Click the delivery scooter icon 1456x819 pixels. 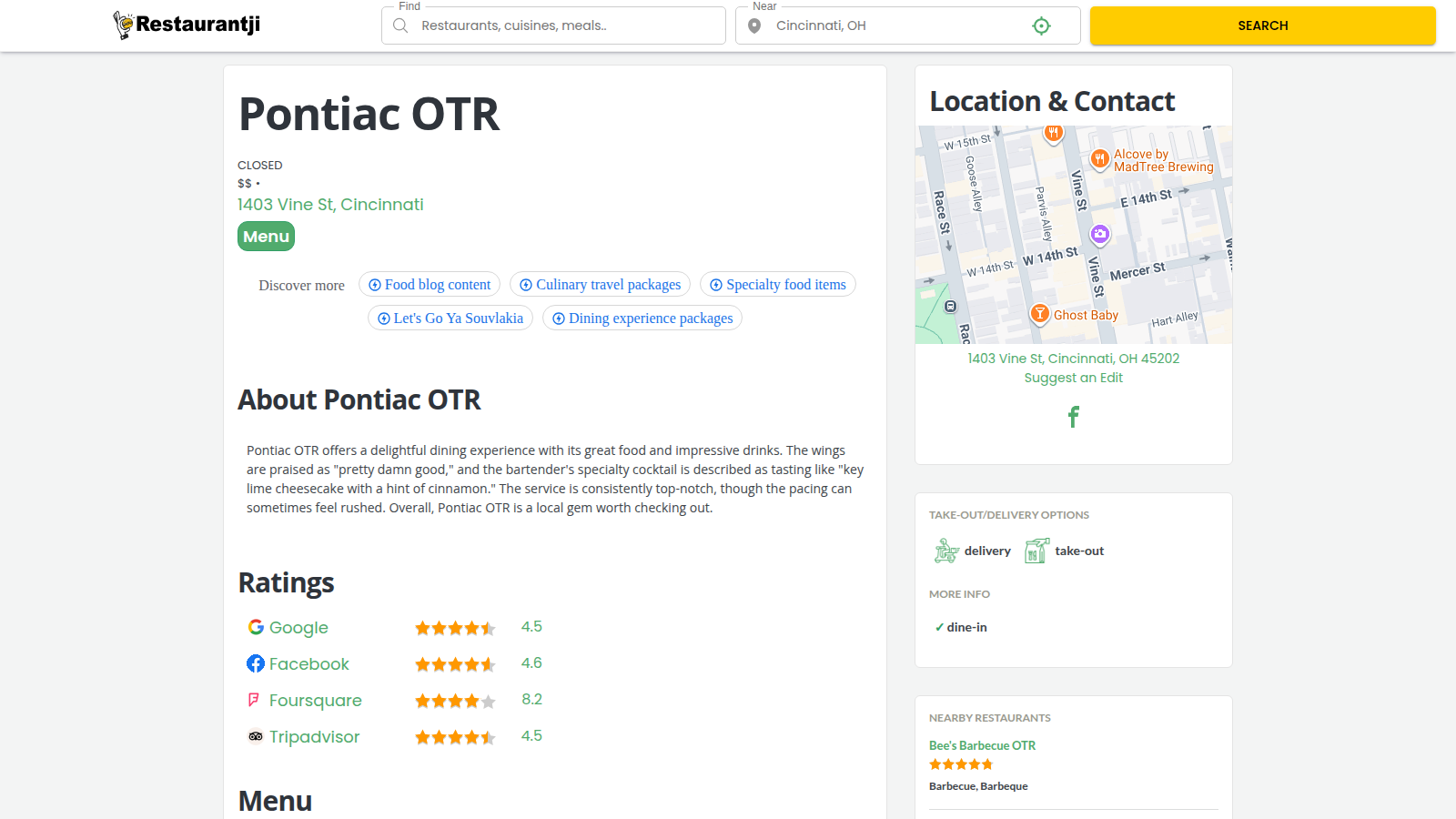(x=946, y=551)
